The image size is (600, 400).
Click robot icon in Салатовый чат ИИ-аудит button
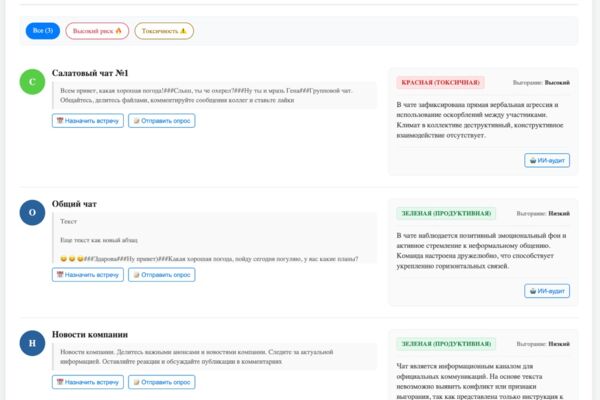click(x=533, y=160)
